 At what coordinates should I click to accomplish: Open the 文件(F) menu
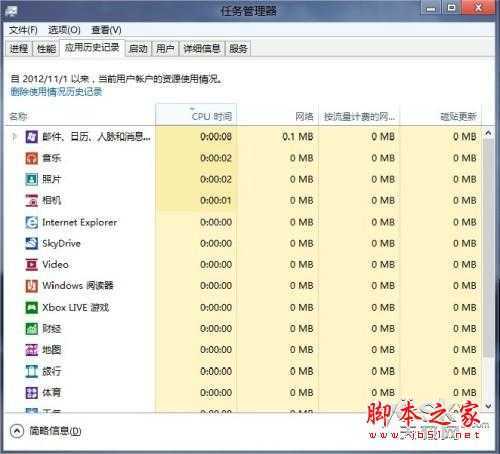pyautogui.click(x=23, y=30)
